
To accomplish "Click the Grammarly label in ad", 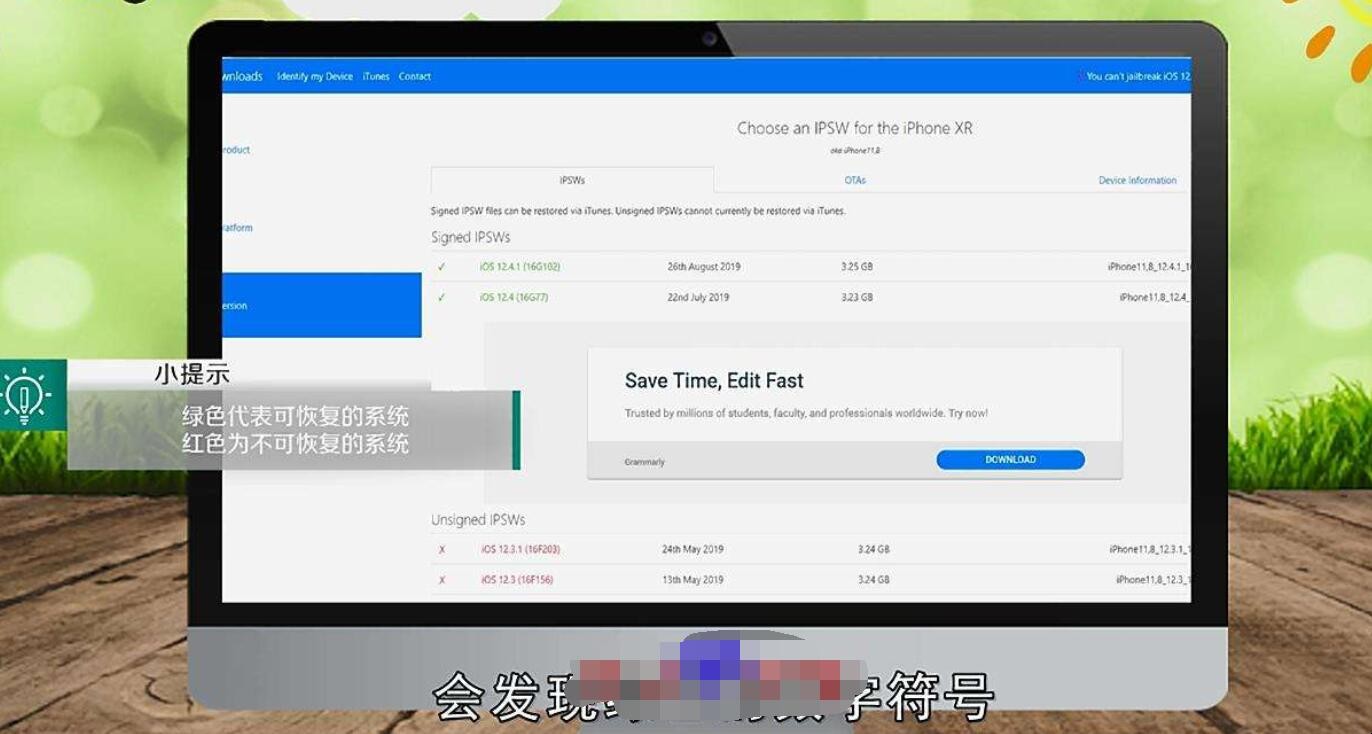I will [644, 462].
